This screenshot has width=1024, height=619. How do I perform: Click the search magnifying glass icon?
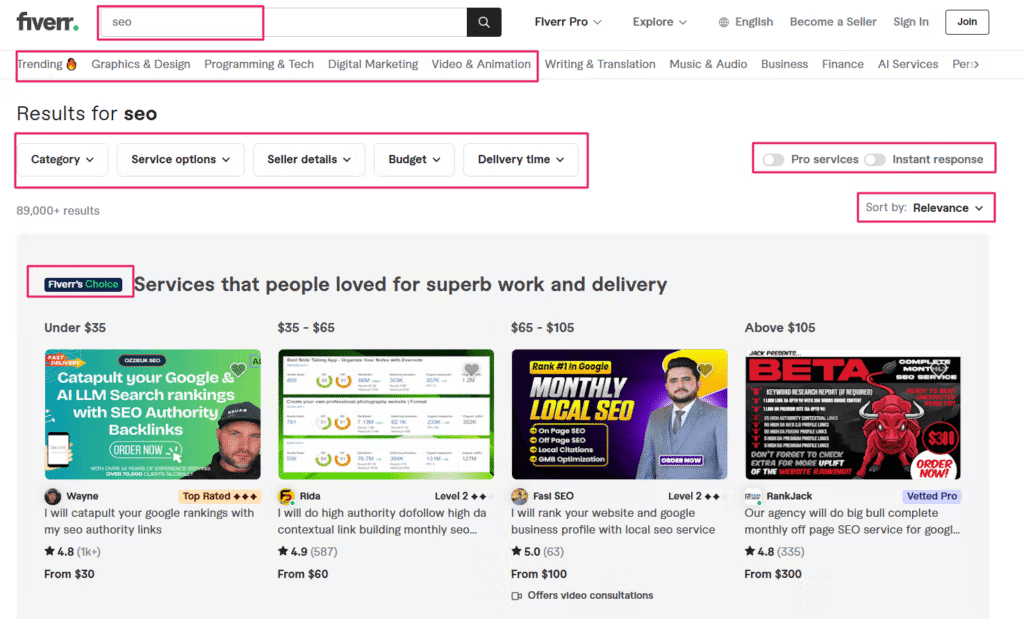(482, 21)
